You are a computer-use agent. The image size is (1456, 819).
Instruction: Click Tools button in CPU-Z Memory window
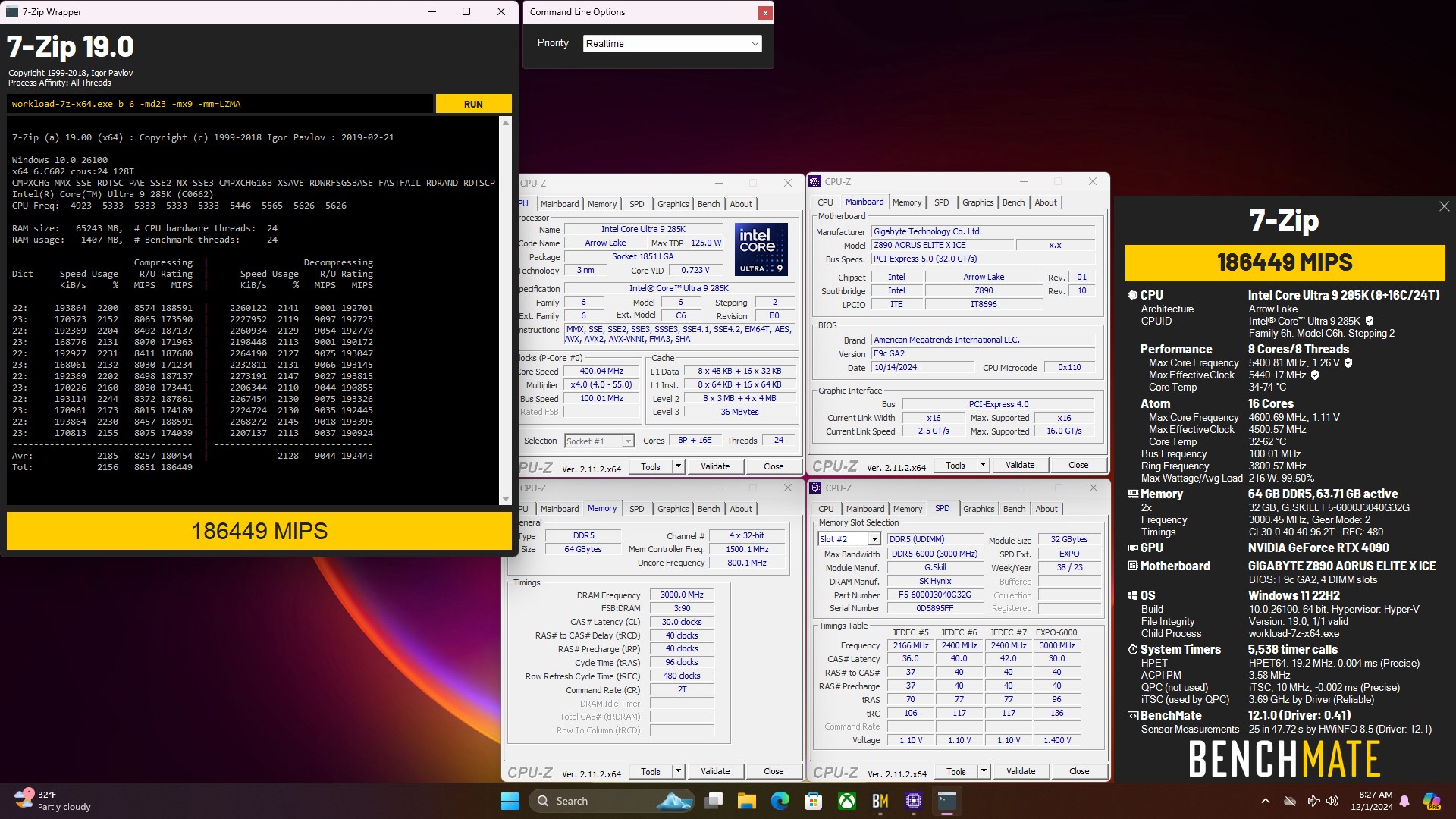coord(651,771)
